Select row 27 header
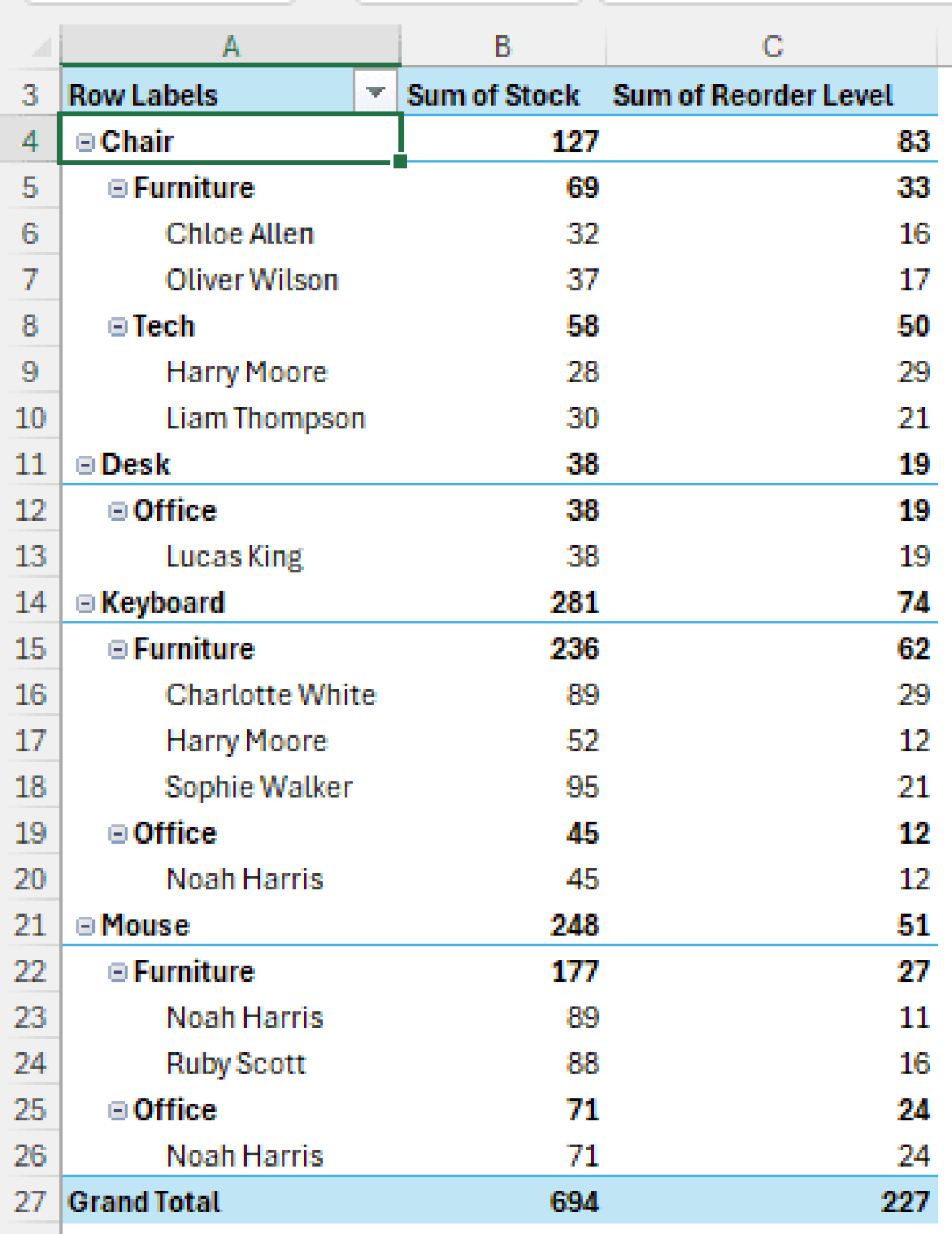Viewport: 952px width, 1234px height. pos(31,1201)
